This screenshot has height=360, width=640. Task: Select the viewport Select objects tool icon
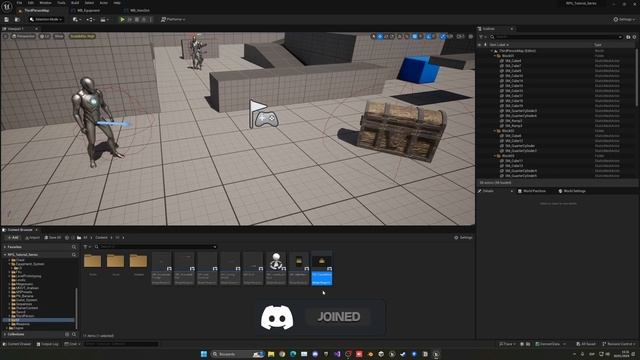373,36
